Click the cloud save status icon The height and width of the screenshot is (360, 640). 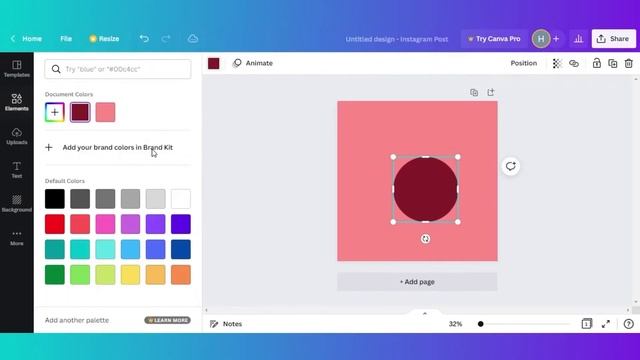[x=193, y=39]
